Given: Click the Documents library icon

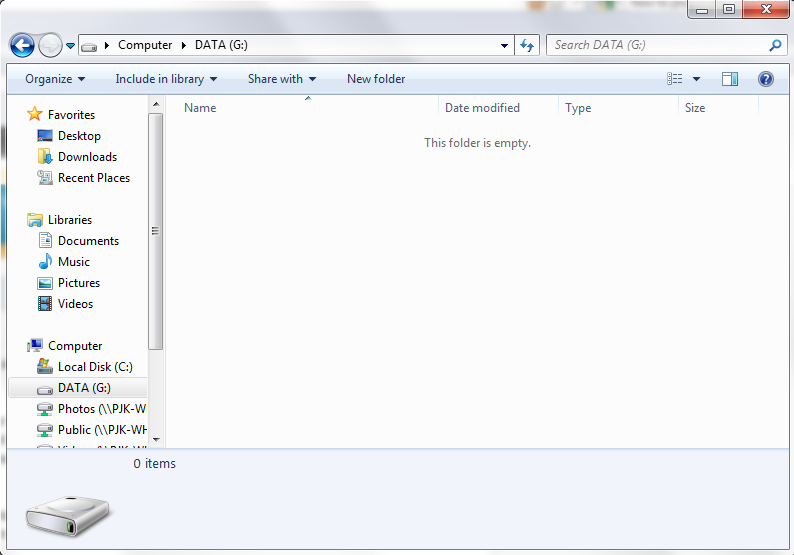Looking at the screenshot, I should (x=46, y=240).
